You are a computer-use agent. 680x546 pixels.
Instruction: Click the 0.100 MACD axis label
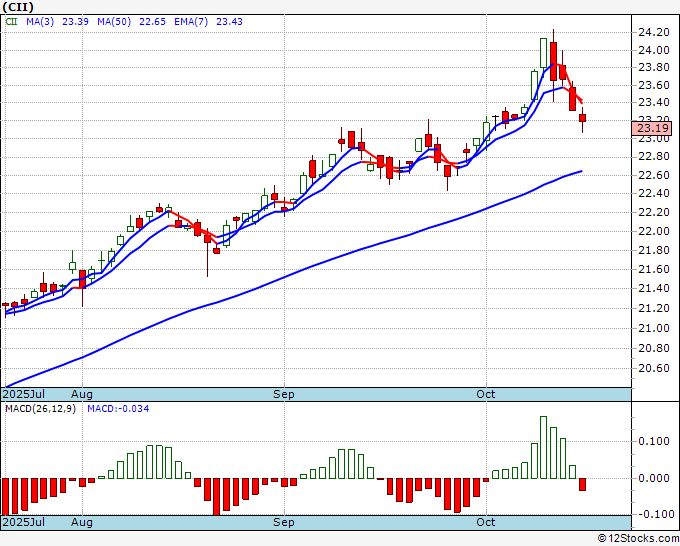(x=654, y=441)
